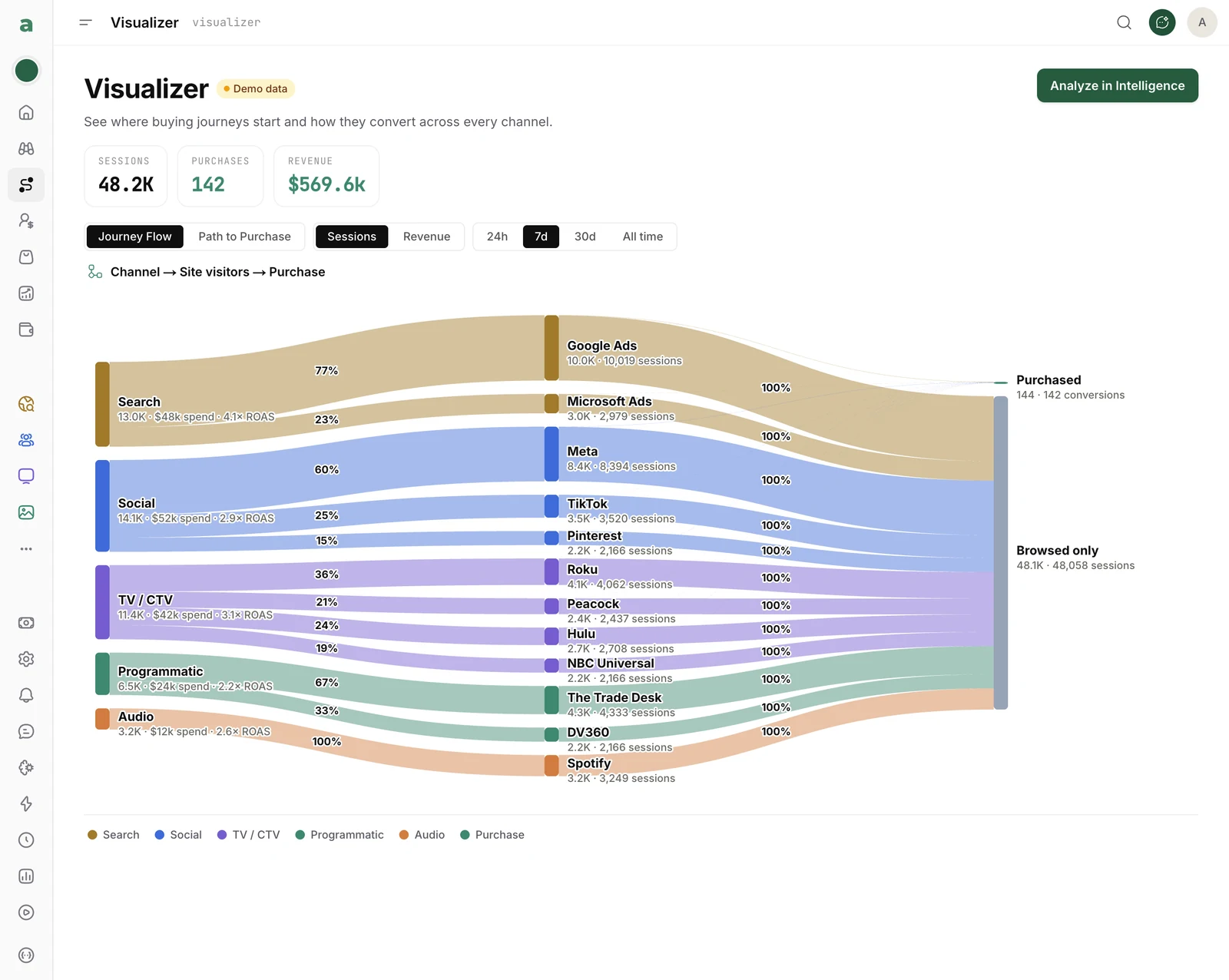Click the Social channel node bar

click(x=102, y=505)
